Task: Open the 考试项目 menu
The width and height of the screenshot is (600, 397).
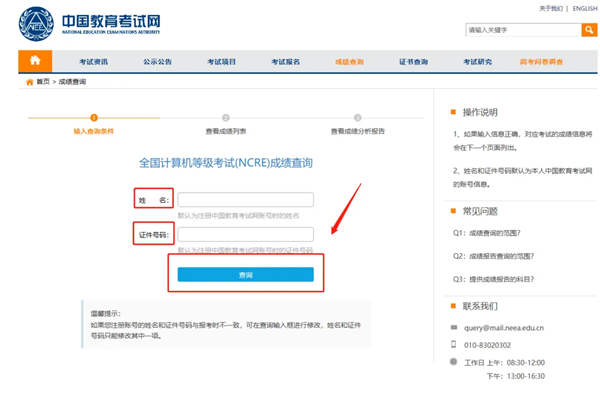Action: (x=222, y=62)
